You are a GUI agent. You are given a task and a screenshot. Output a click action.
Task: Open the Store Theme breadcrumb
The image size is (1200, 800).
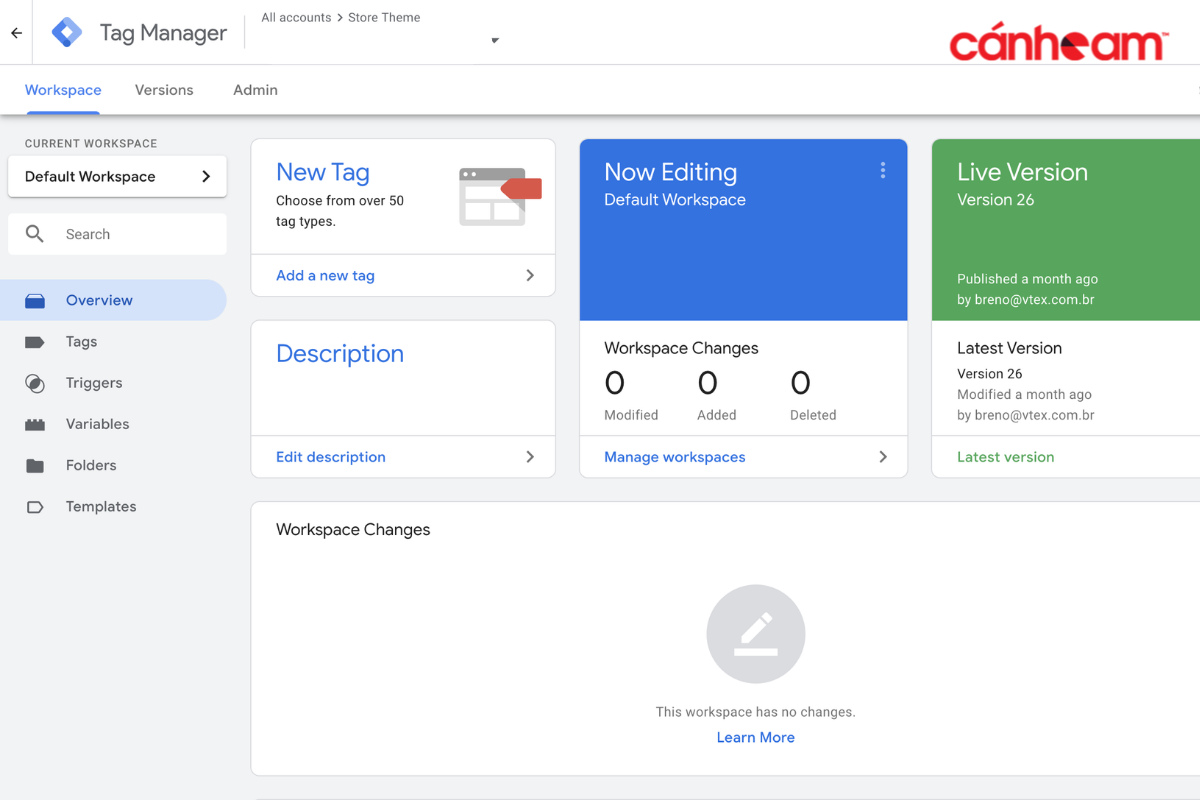point(384,17)
